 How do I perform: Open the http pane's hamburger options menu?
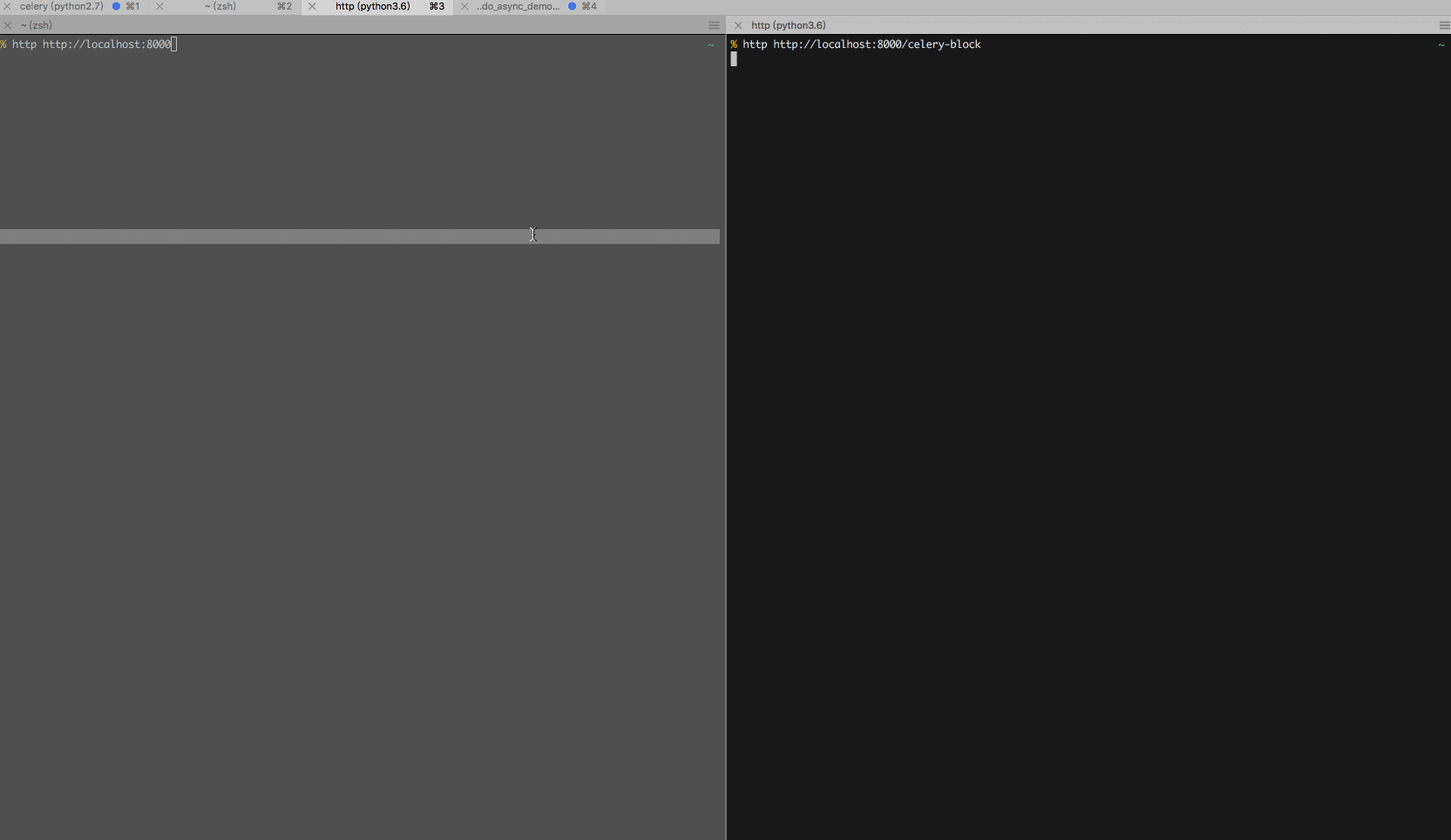(x=1444, y=25)
